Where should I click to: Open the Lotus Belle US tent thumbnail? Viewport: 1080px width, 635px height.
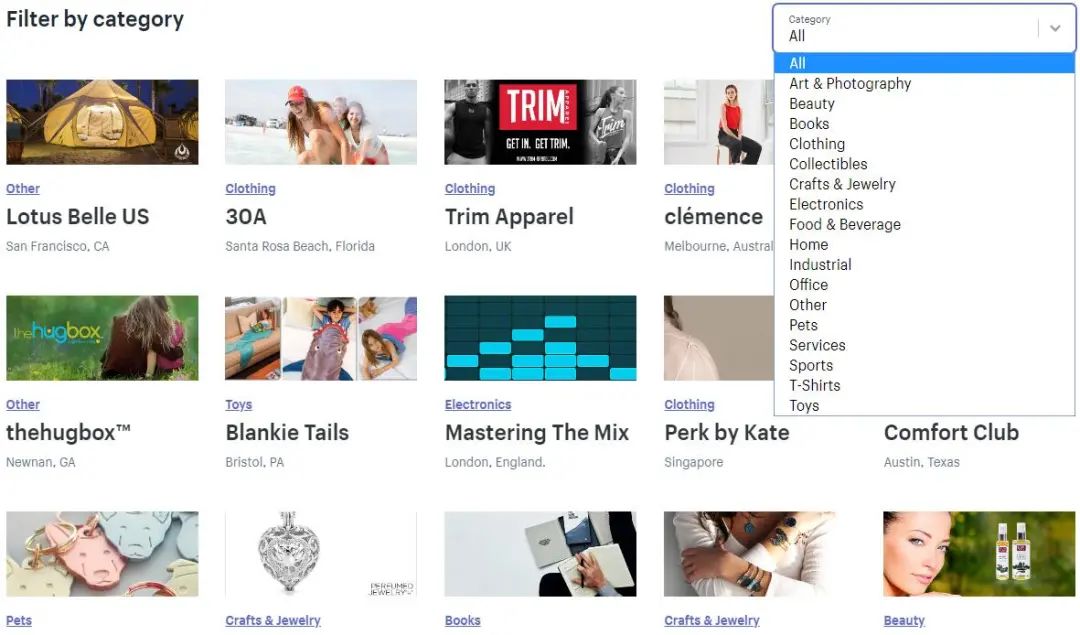[x=102, y=122]
